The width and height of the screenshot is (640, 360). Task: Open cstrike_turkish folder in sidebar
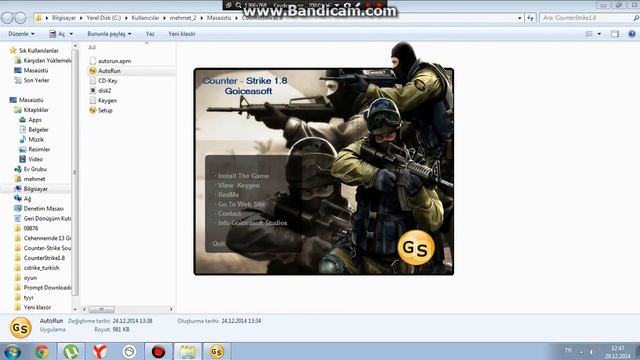pyautogui.click(x=41, y=268)
